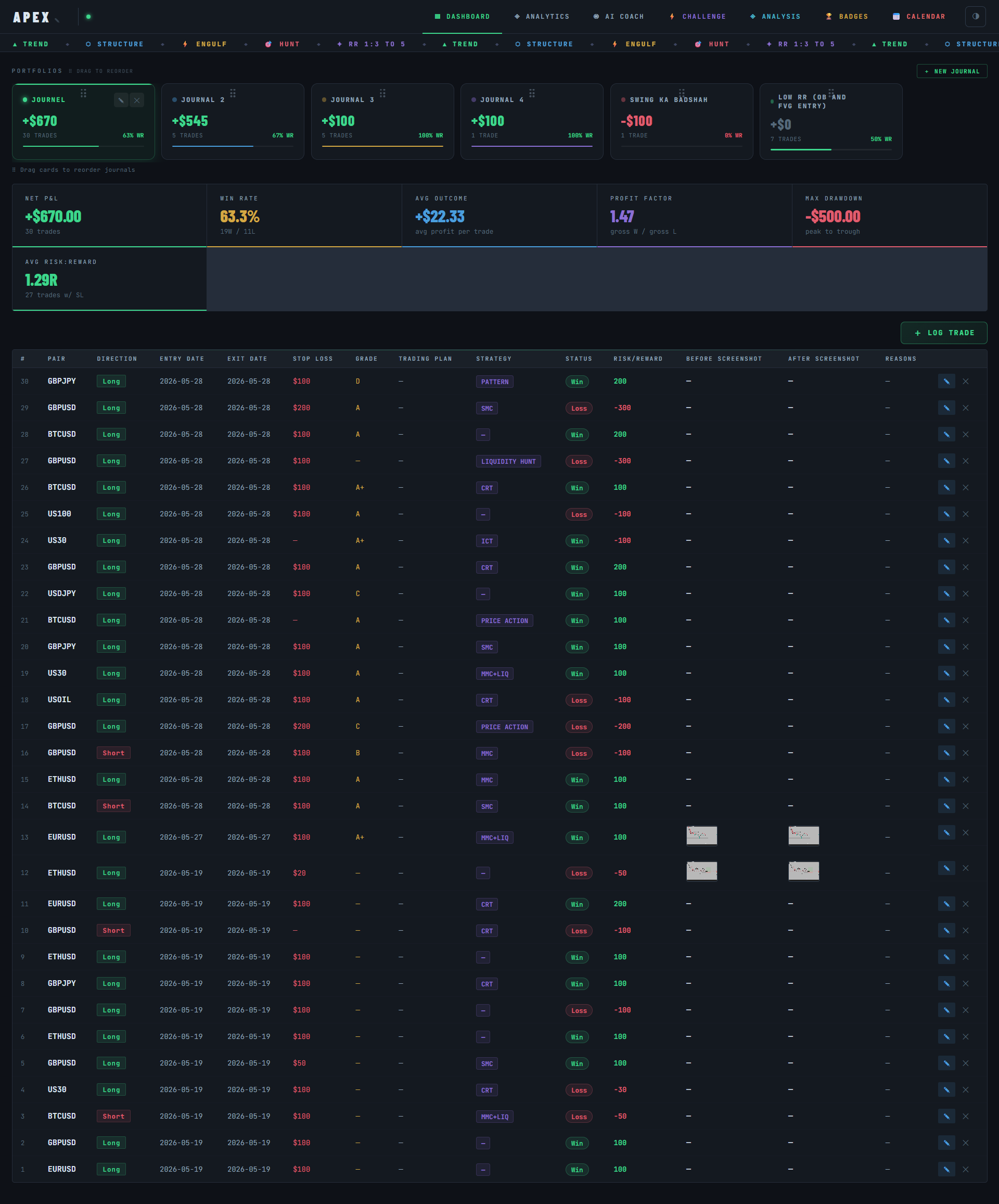
Task: Delete trade 25 US100 row
Action: [966, 514]
